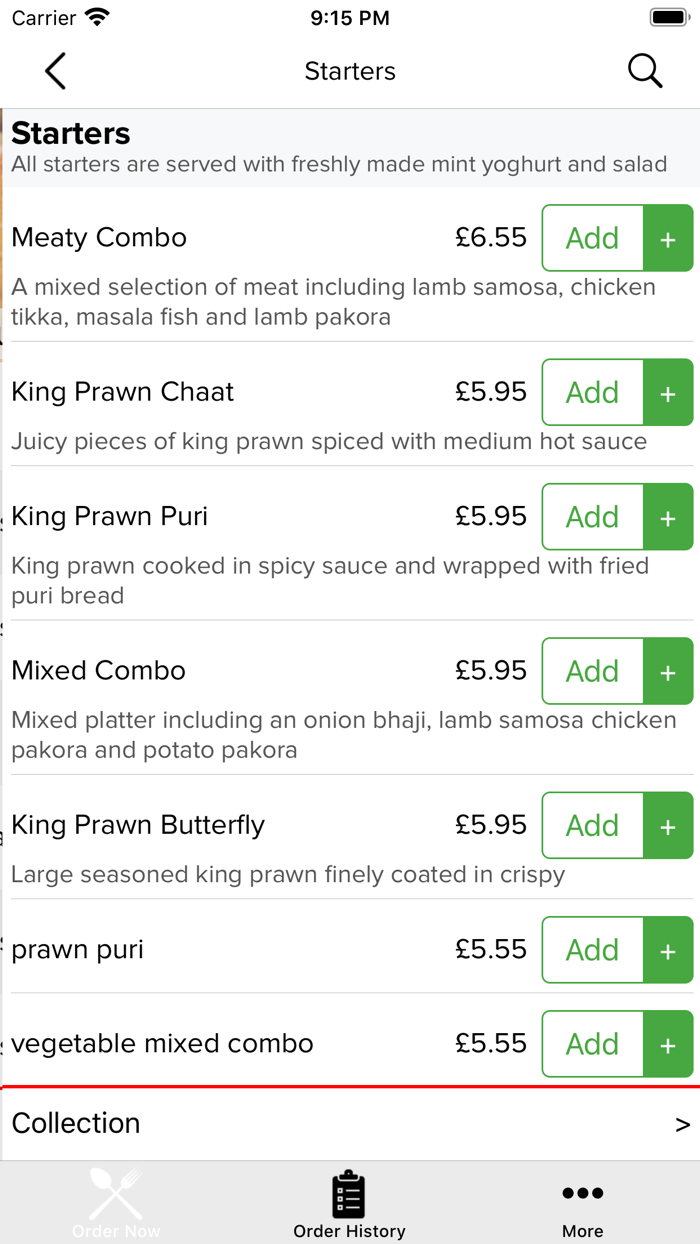Image resolution: width=700 pixels, height=1244 pixels.
Task: Select the King Prawn Puri item name
Action: coord(110,516)
